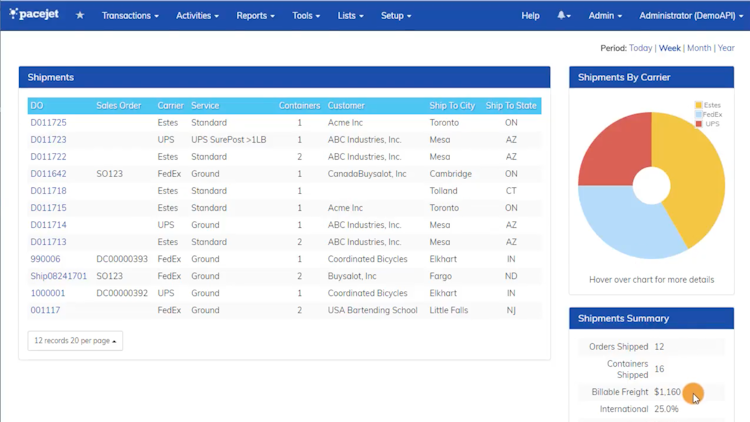Open shipment D011723

pos(48,140)
